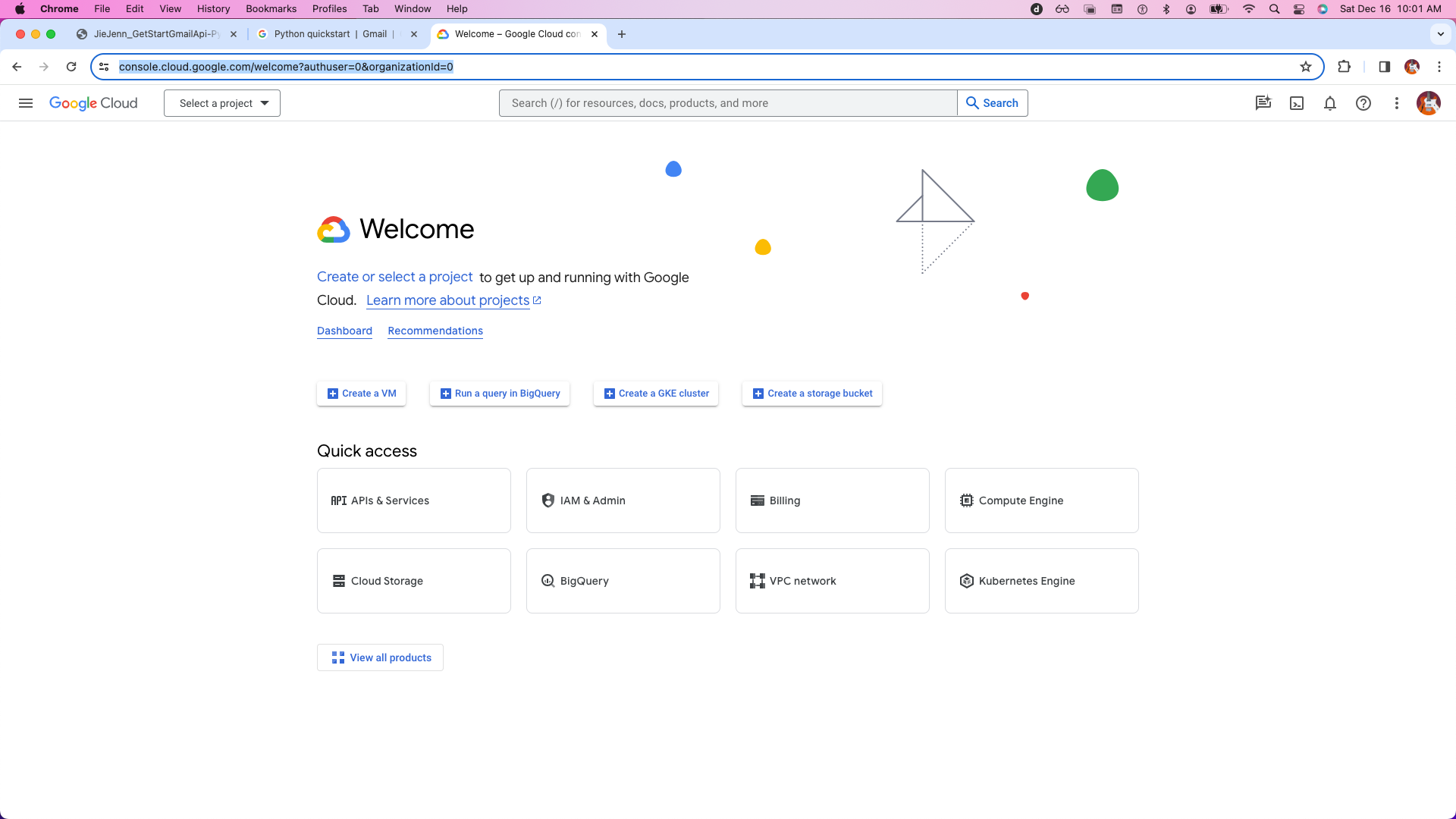
Task: Open the File menu
Action: pyautogui.click(x=102, y=9)
